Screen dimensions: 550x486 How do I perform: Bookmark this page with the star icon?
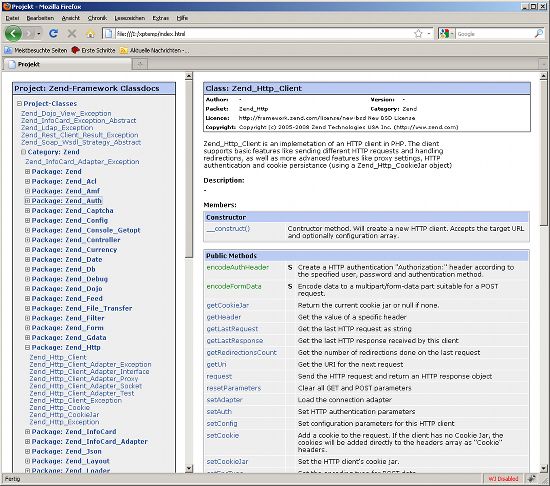[x=418, y=34]
